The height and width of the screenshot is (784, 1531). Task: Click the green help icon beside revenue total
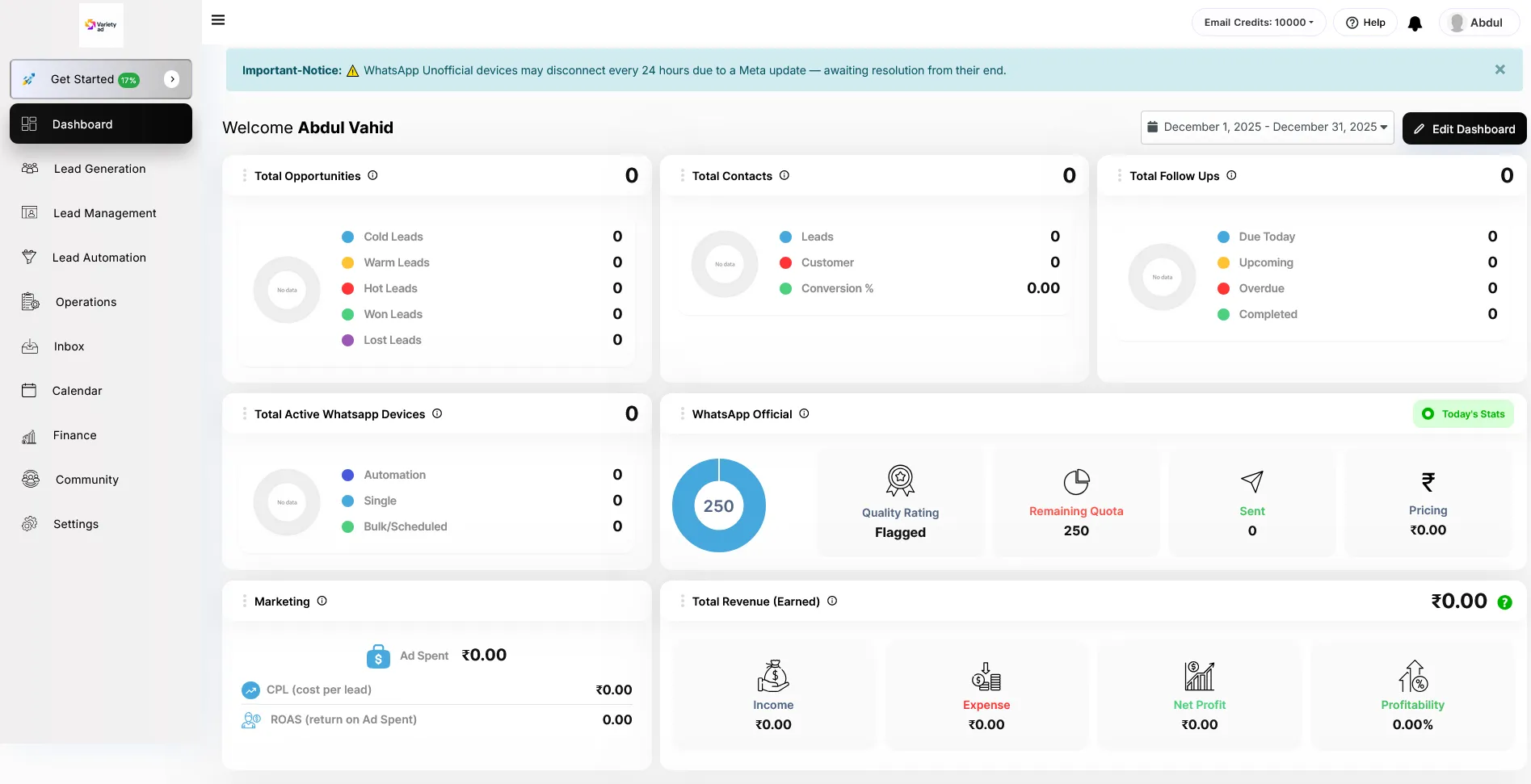[1504, 602]
